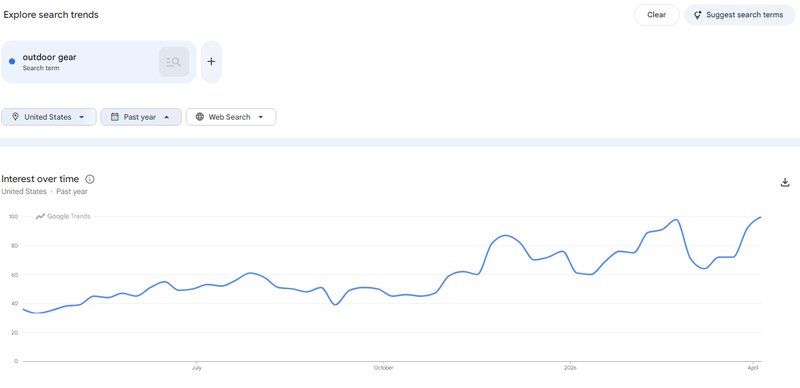Click the sparkle icon in Suggest search terms
Viewport: 800px width, 388px height.
pos(697,15)
